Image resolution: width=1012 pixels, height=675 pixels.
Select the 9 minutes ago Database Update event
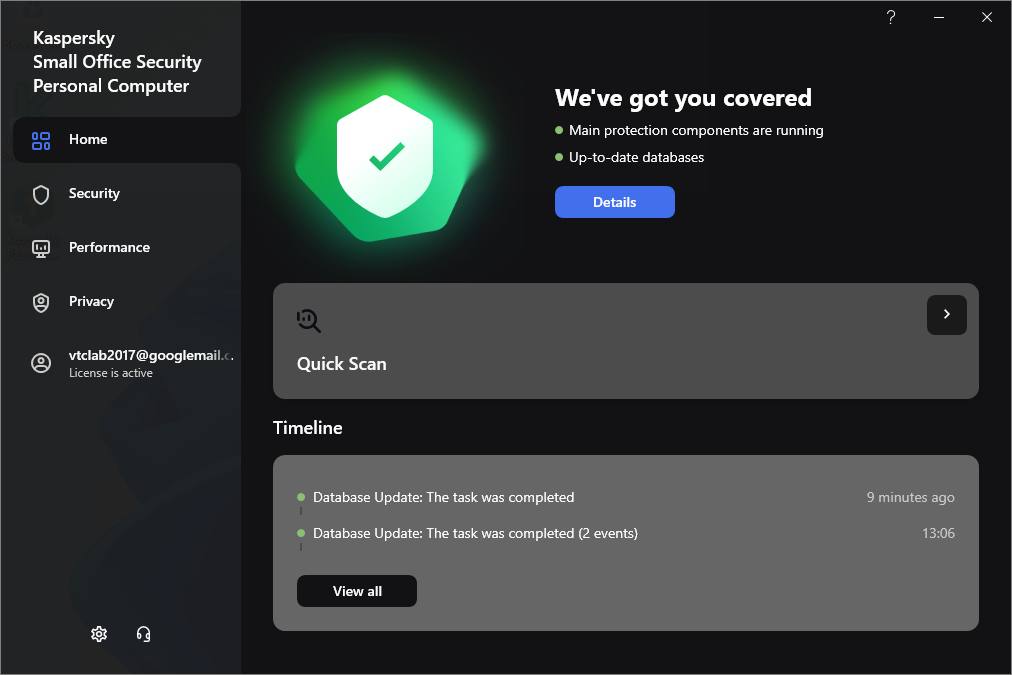(x=444, y=497)
